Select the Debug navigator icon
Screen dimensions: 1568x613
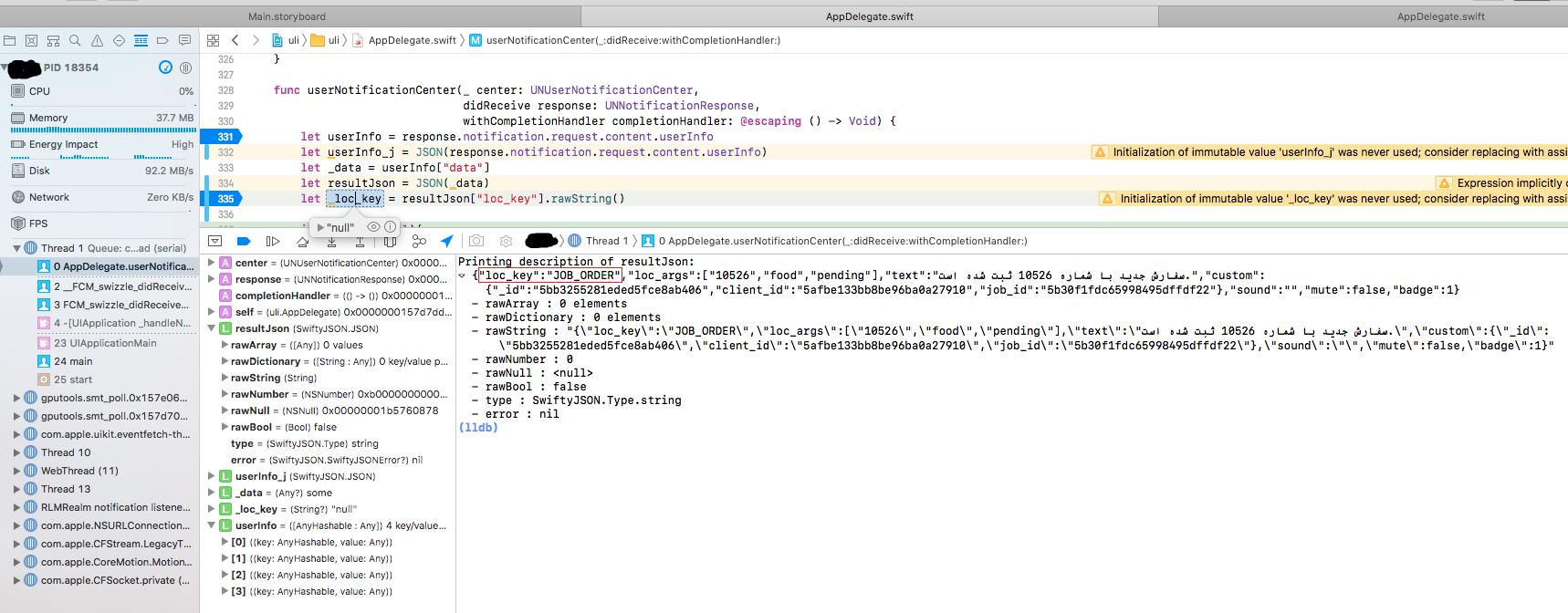[x=141, y=40]
